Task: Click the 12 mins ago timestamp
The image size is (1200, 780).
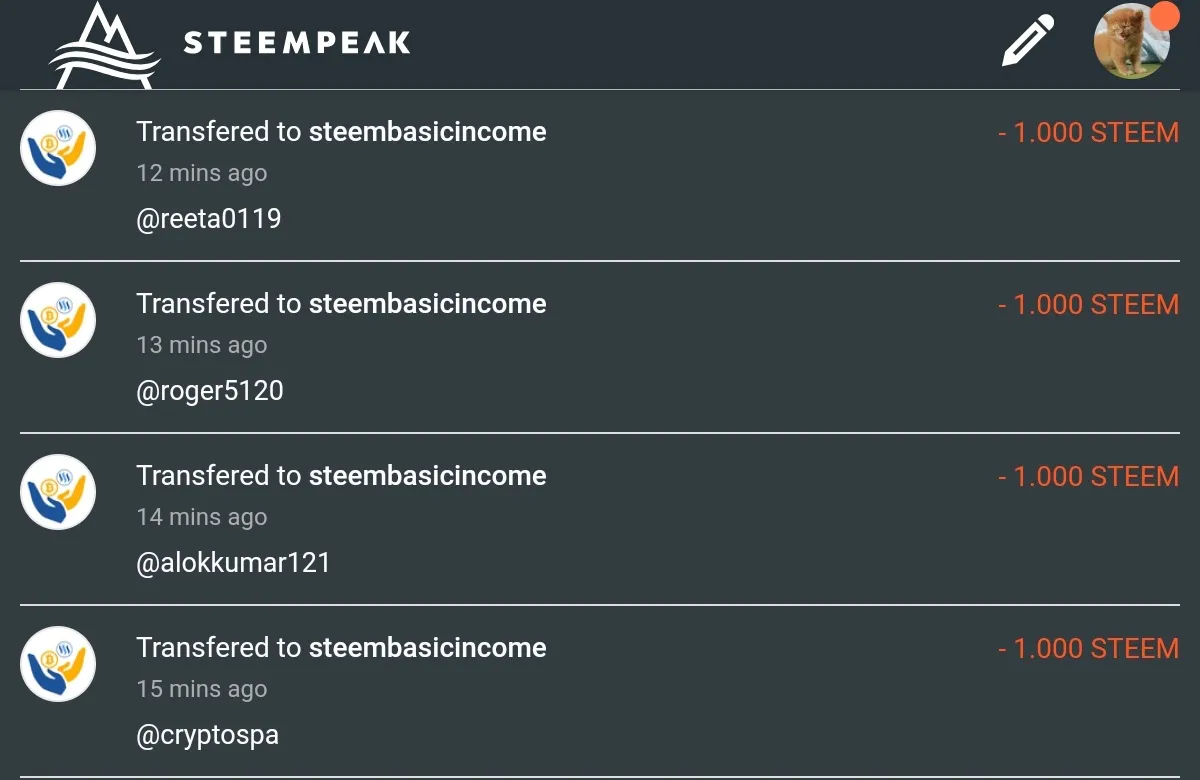Action: (202, 173)
